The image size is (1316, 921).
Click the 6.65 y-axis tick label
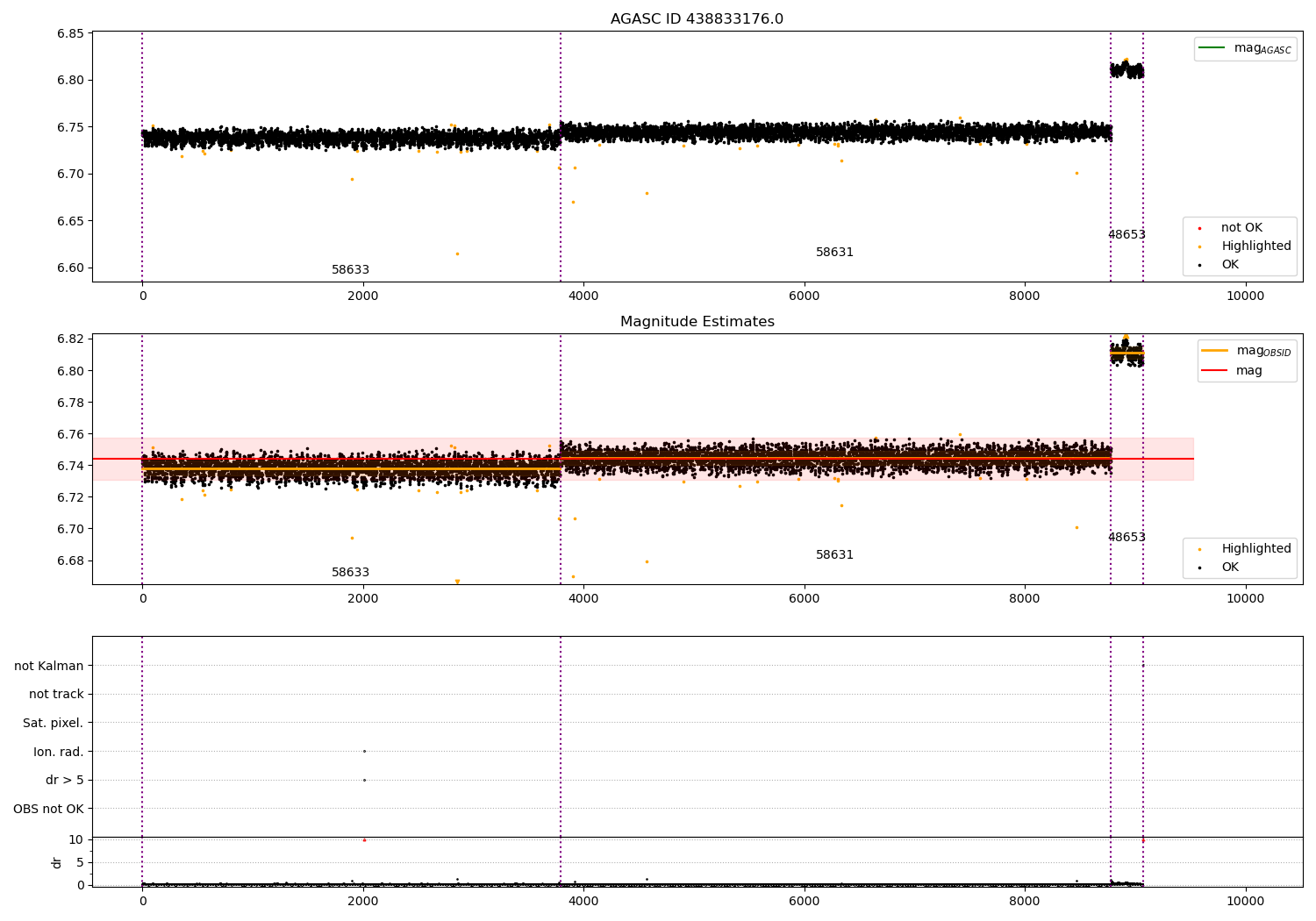click(70, 221)
